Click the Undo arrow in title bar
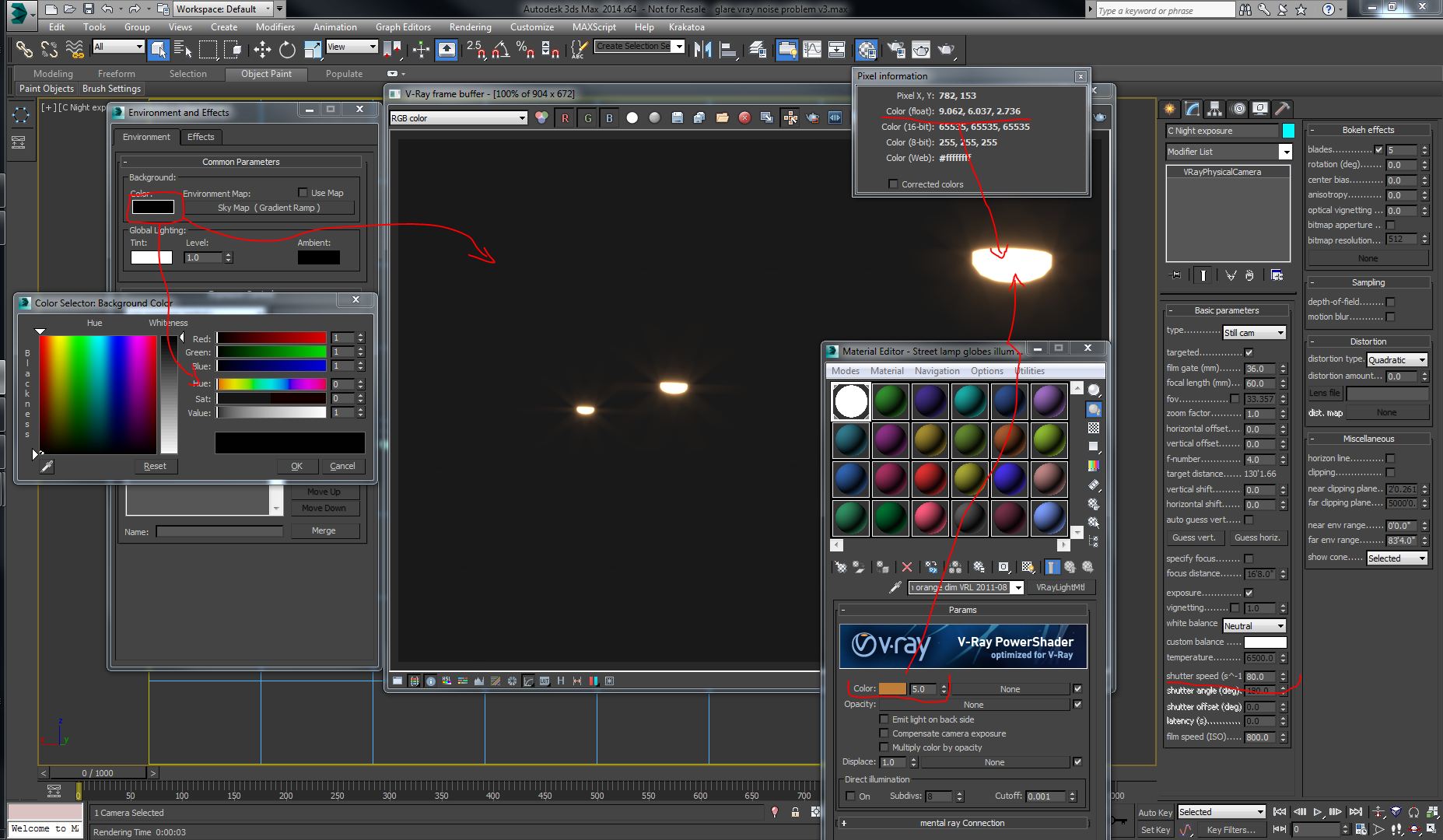Image resolution: width=1443 pixels, height=840 pixels. 107,9
